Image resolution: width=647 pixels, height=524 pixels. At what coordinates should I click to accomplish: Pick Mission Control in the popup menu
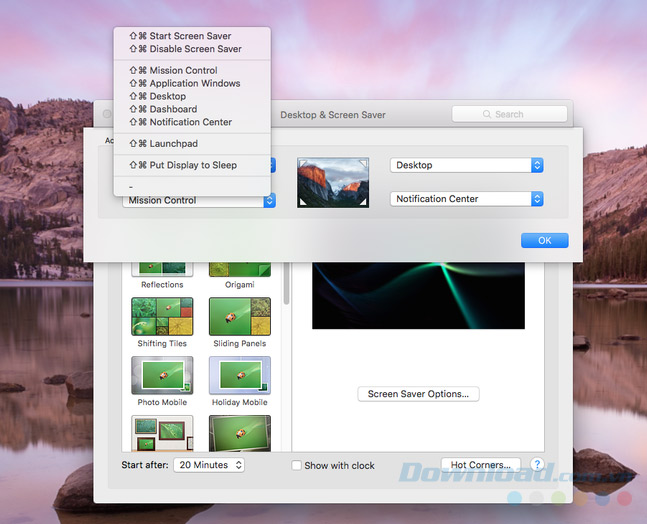192,70
